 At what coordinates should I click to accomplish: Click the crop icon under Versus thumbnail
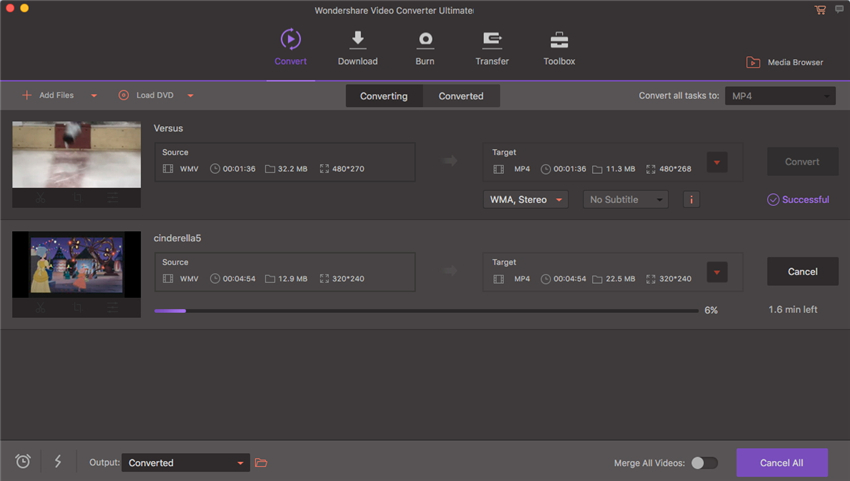(x=77, y=198)
